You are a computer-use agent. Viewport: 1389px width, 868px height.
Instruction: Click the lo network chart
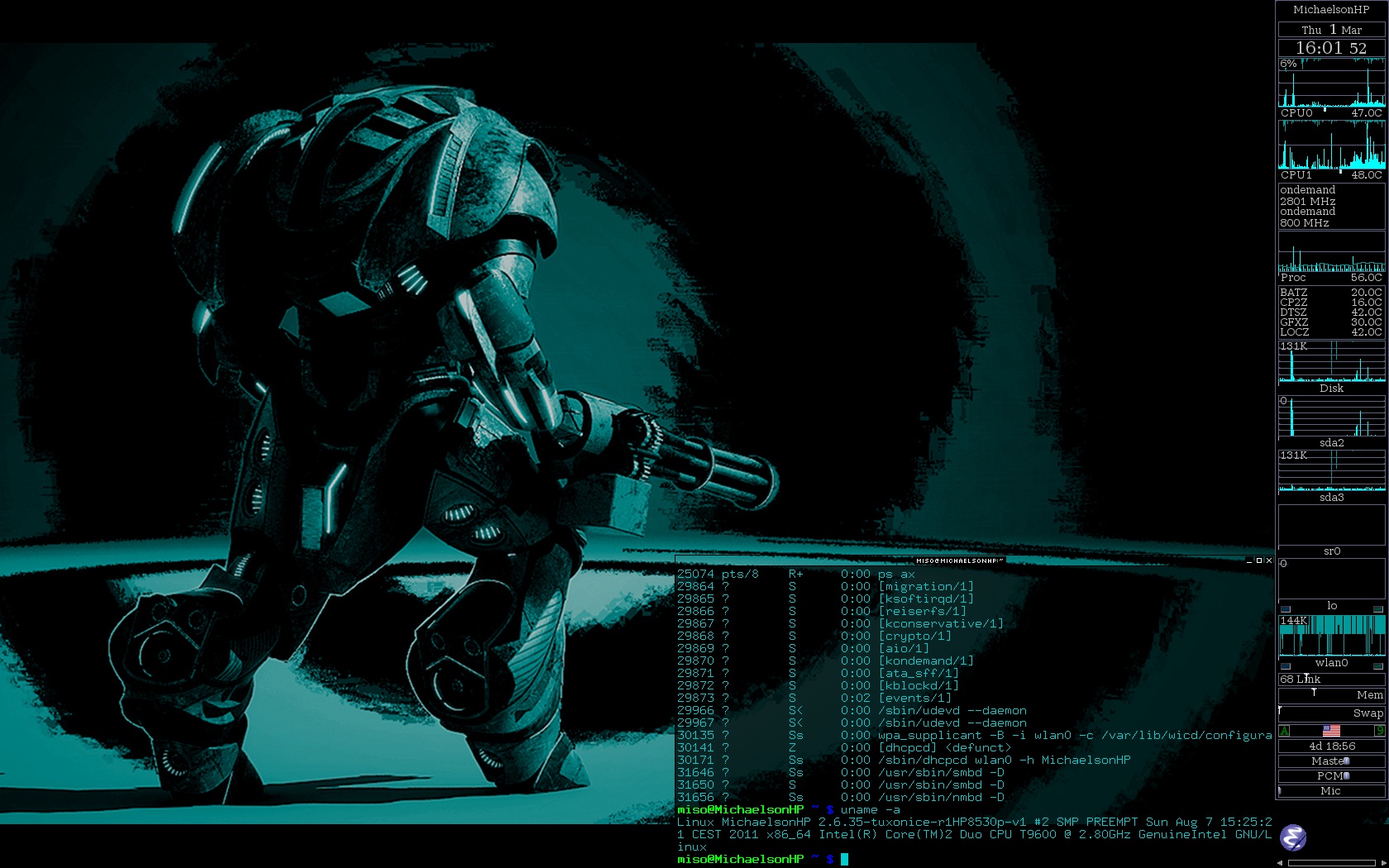click(x=1331, y=579)
